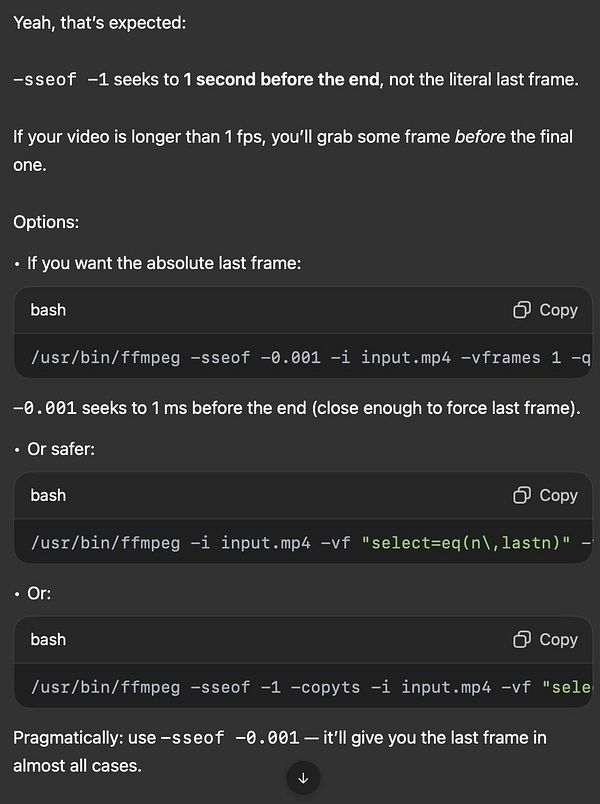600x804 pixels.
Task: Click the bash label on the third code block
Action: tap(48, 640)
